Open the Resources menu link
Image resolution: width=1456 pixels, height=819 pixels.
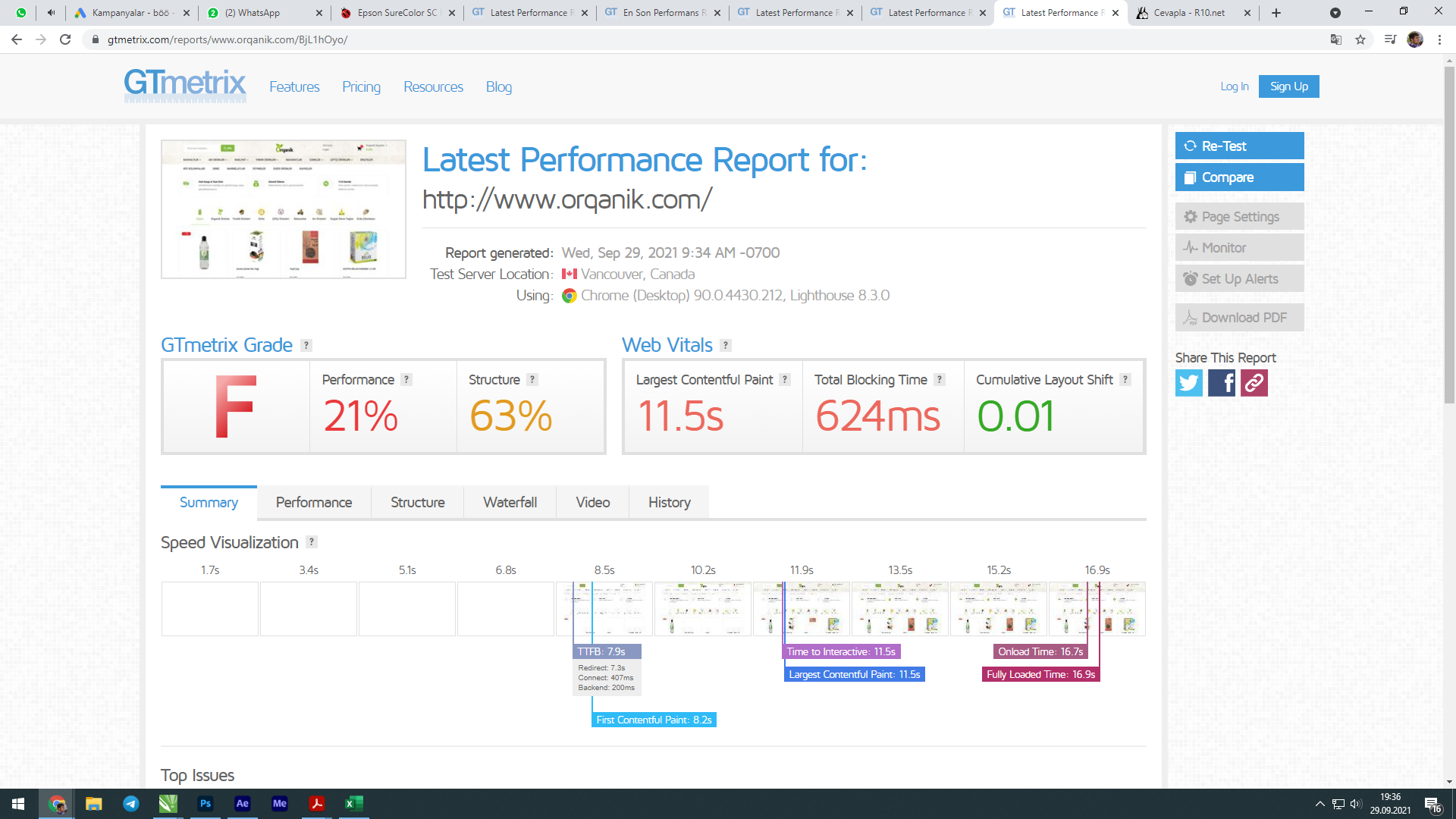[x=433, y=87]
